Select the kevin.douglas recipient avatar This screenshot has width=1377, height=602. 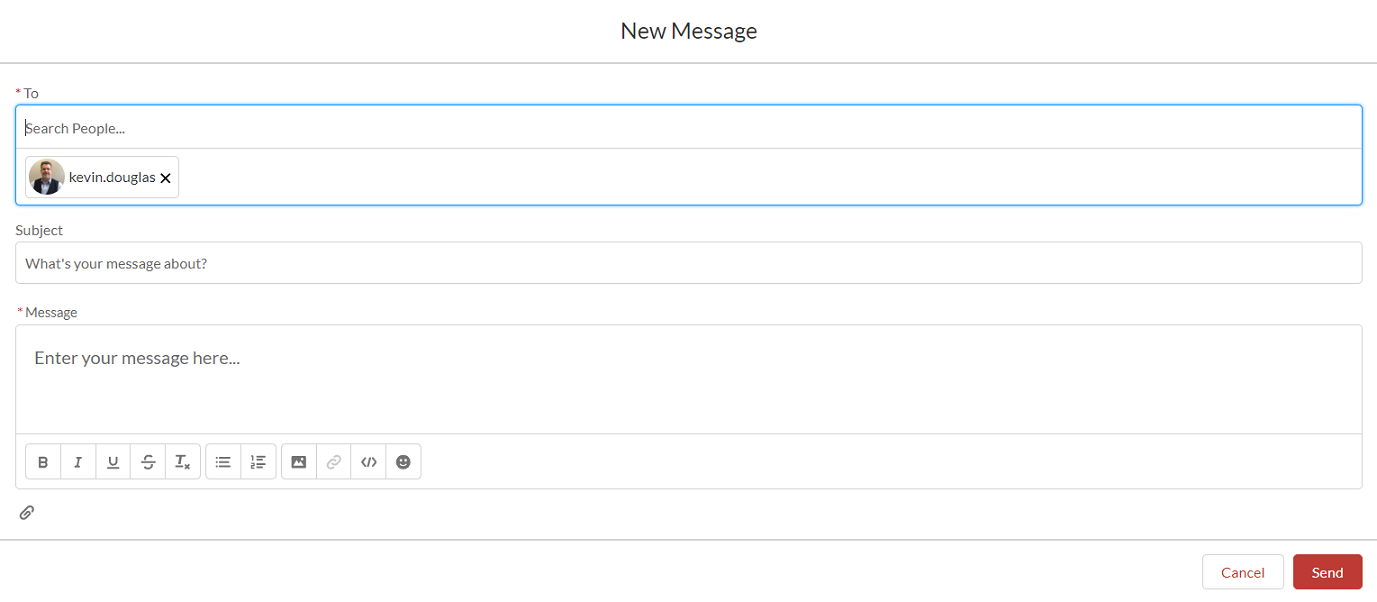point(46,177)
